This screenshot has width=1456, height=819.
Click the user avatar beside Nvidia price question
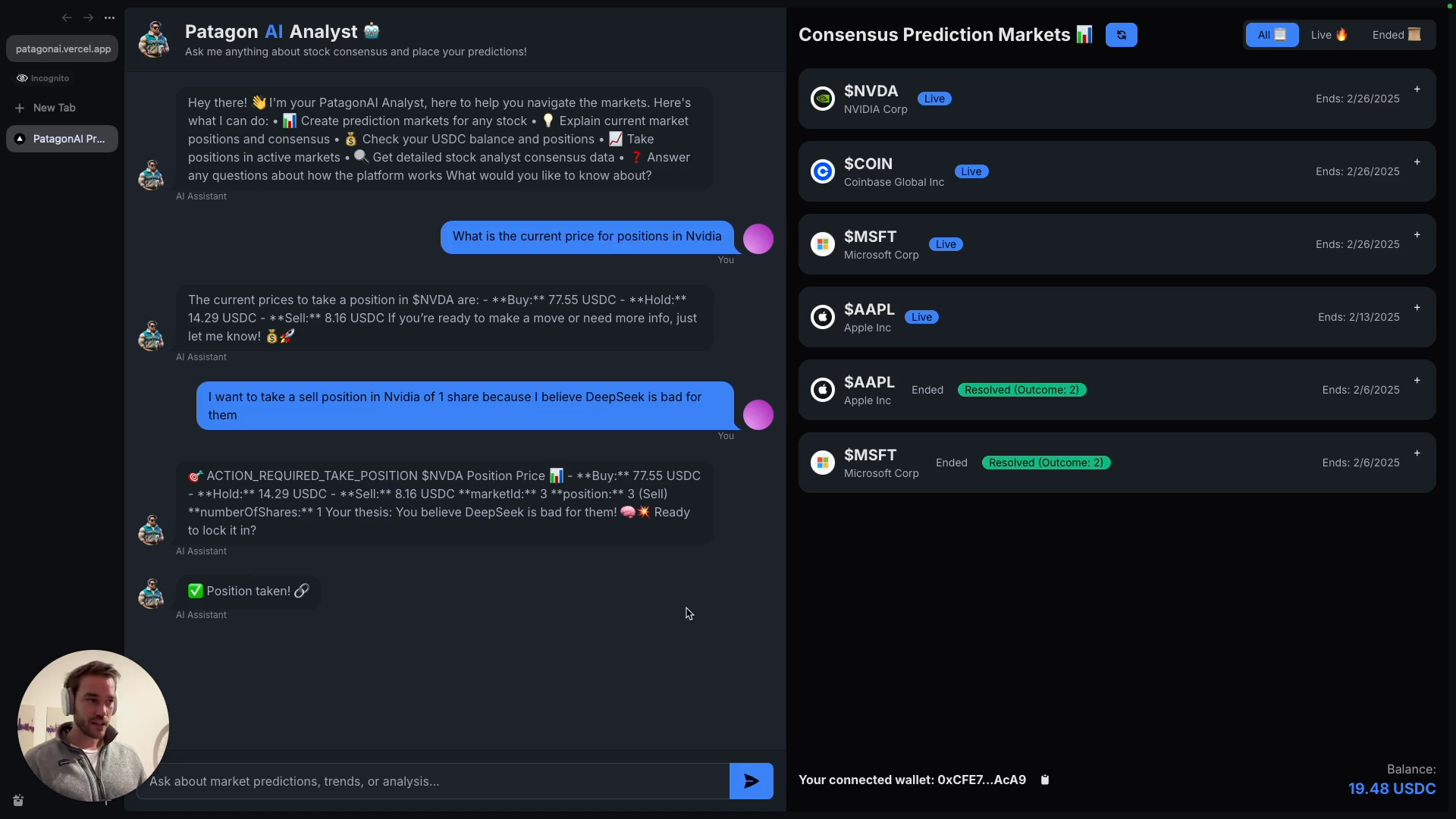tap(758, 239)
